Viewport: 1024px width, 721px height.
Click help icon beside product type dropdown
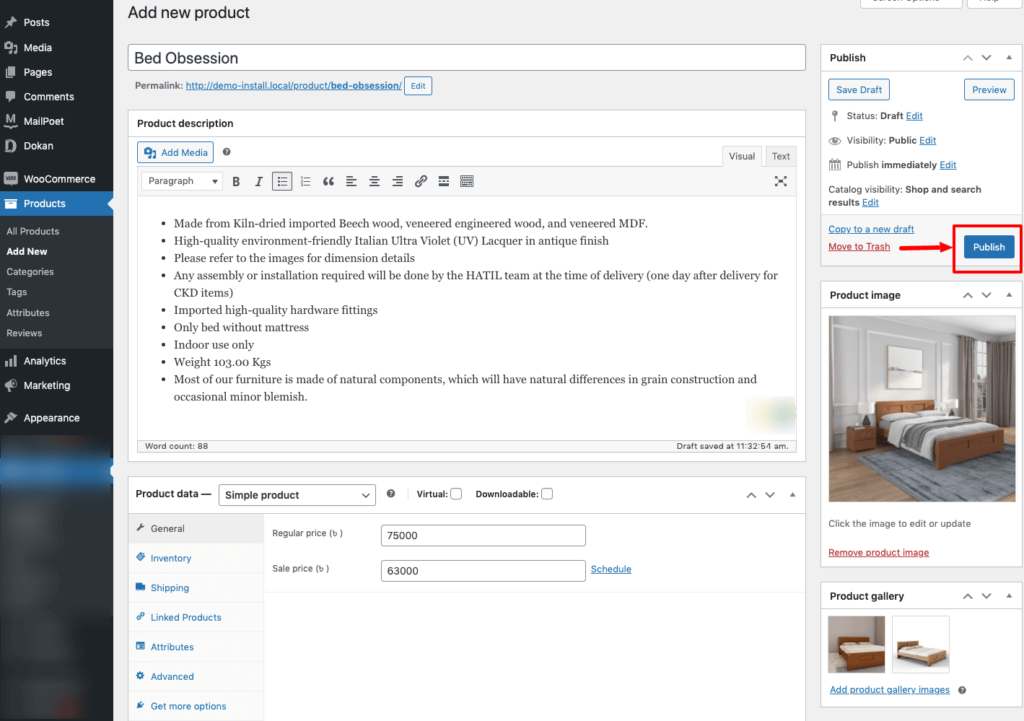click(x=391, y=494)
